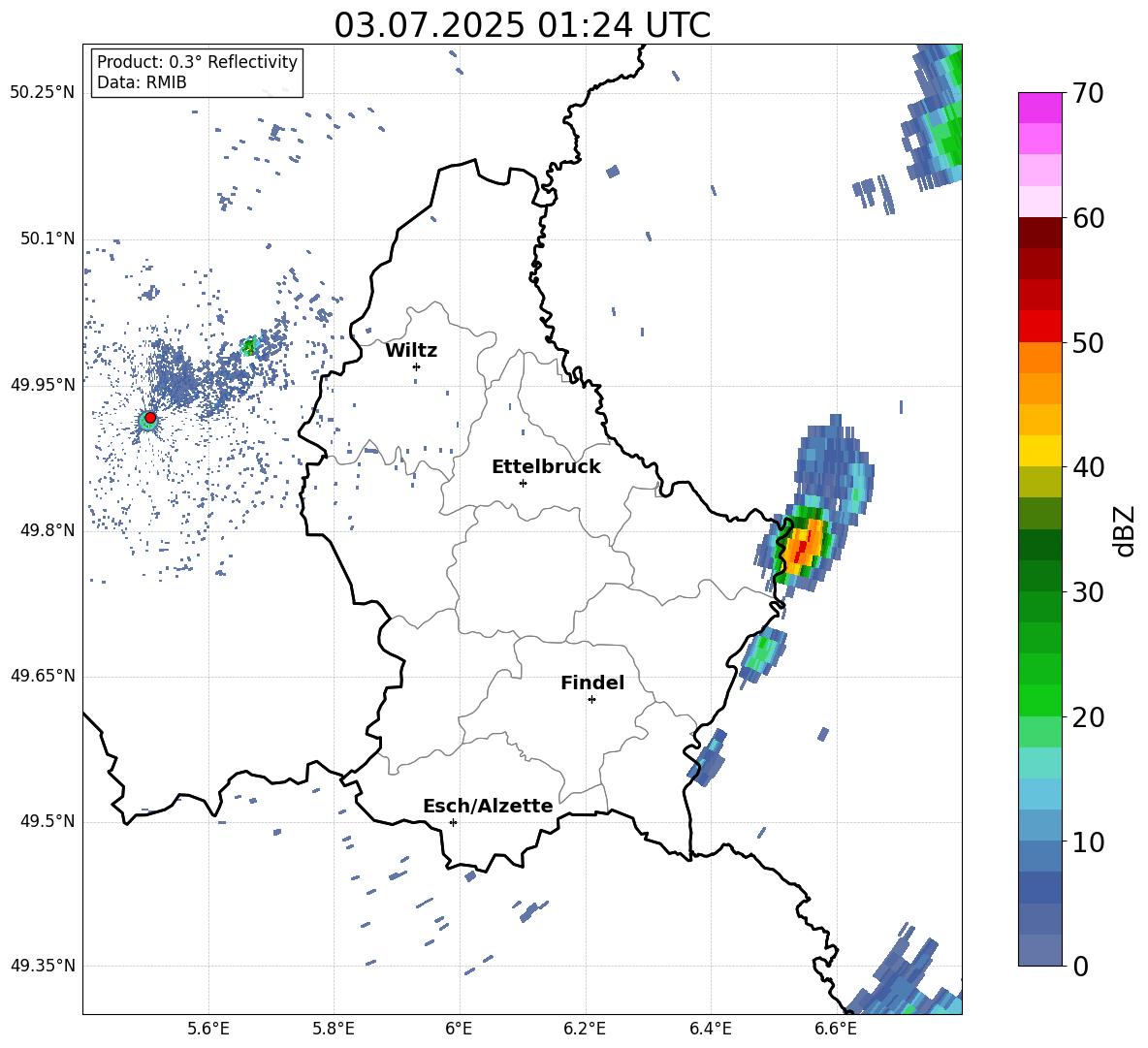Click the latitude label 49.65°N

coord(42,676)
